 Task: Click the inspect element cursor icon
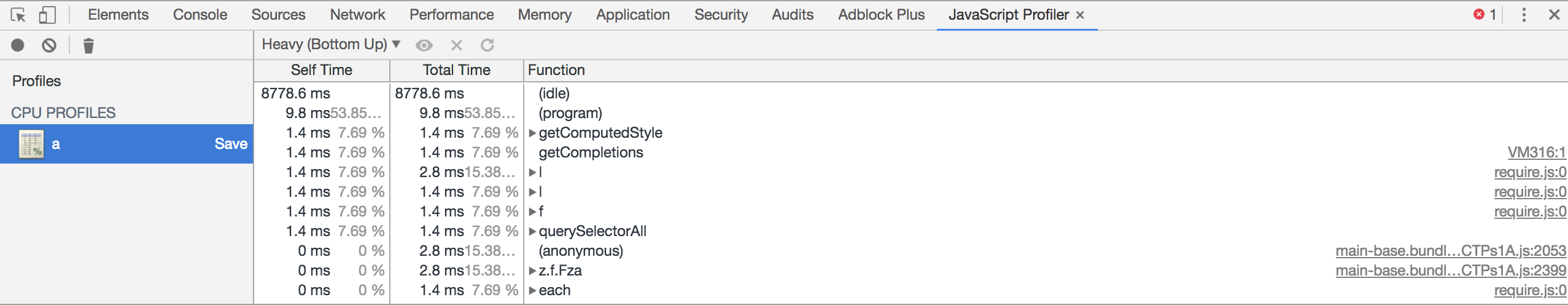click(x=18, y=15)
